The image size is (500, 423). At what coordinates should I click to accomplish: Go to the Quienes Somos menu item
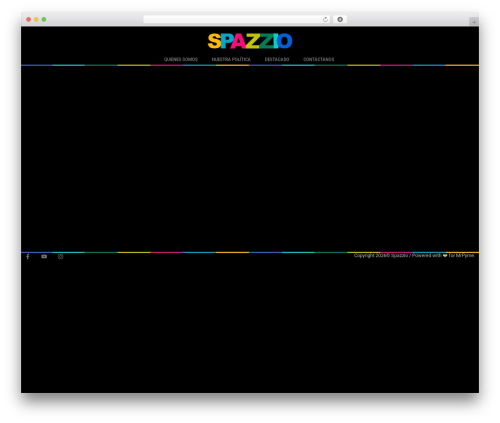(181, 59)
